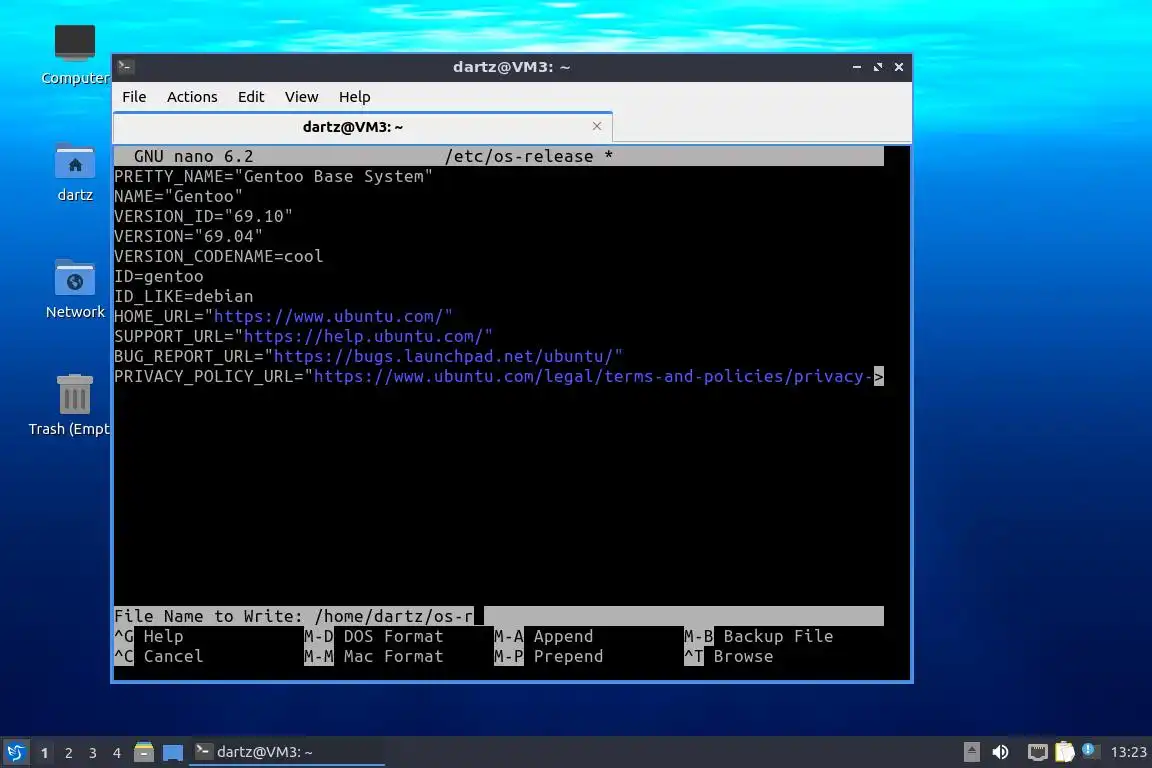This screenshot has width=1152, height=768.
Task: Click the M-M Mac Format shortcut
Action: [374, 656]
